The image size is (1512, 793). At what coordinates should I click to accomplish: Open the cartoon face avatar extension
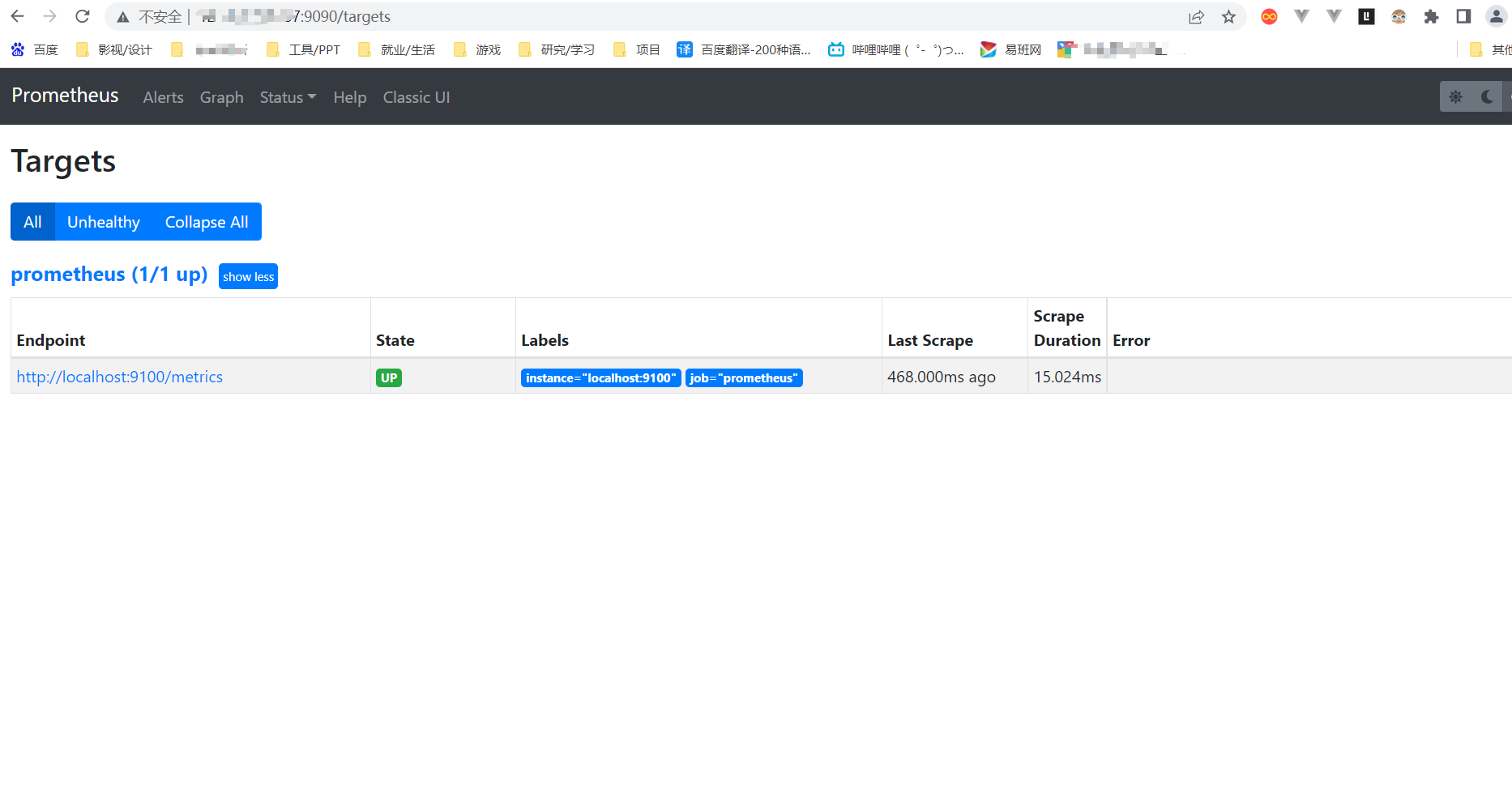click(1399, 17)
